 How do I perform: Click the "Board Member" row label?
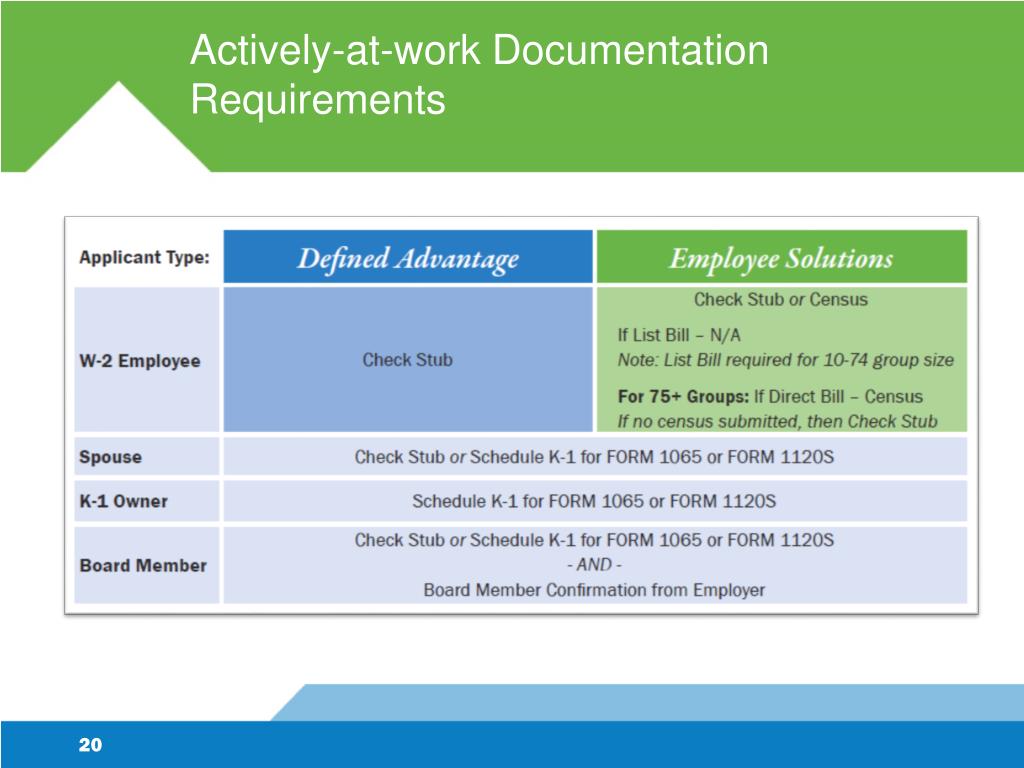point(143,565)
